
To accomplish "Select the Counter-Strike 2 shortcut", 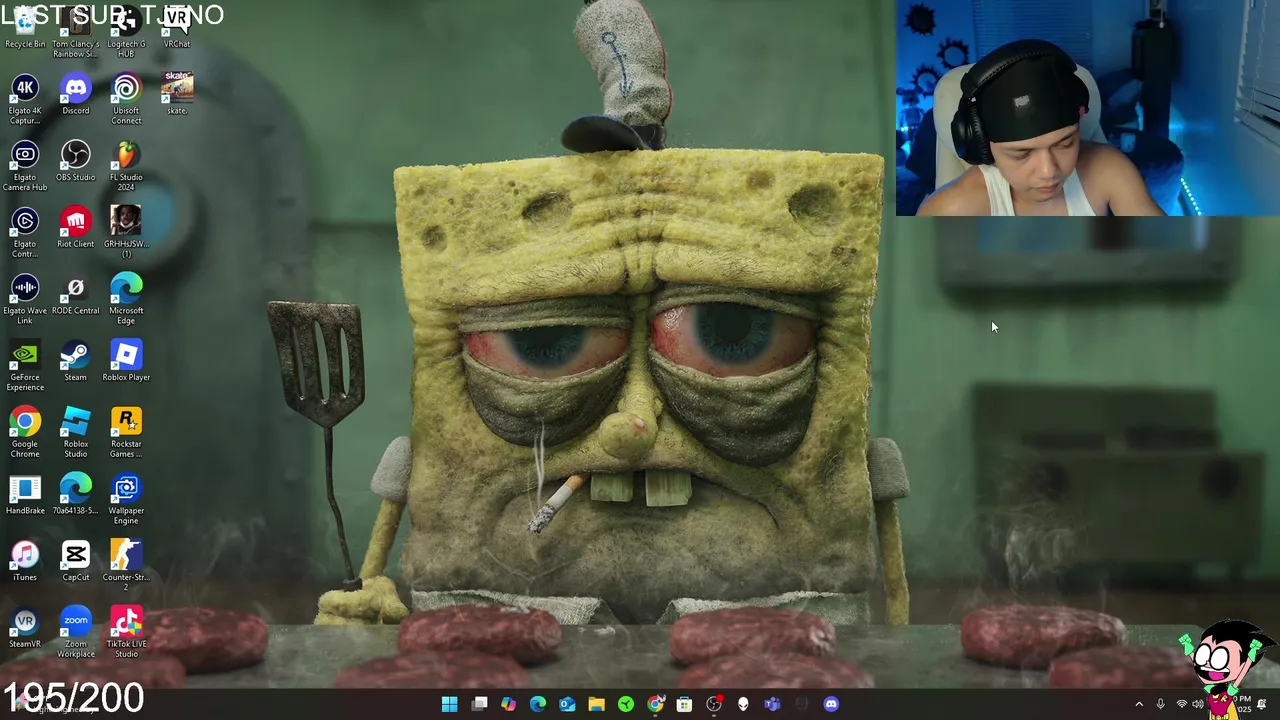I will (x=126, y=566).
